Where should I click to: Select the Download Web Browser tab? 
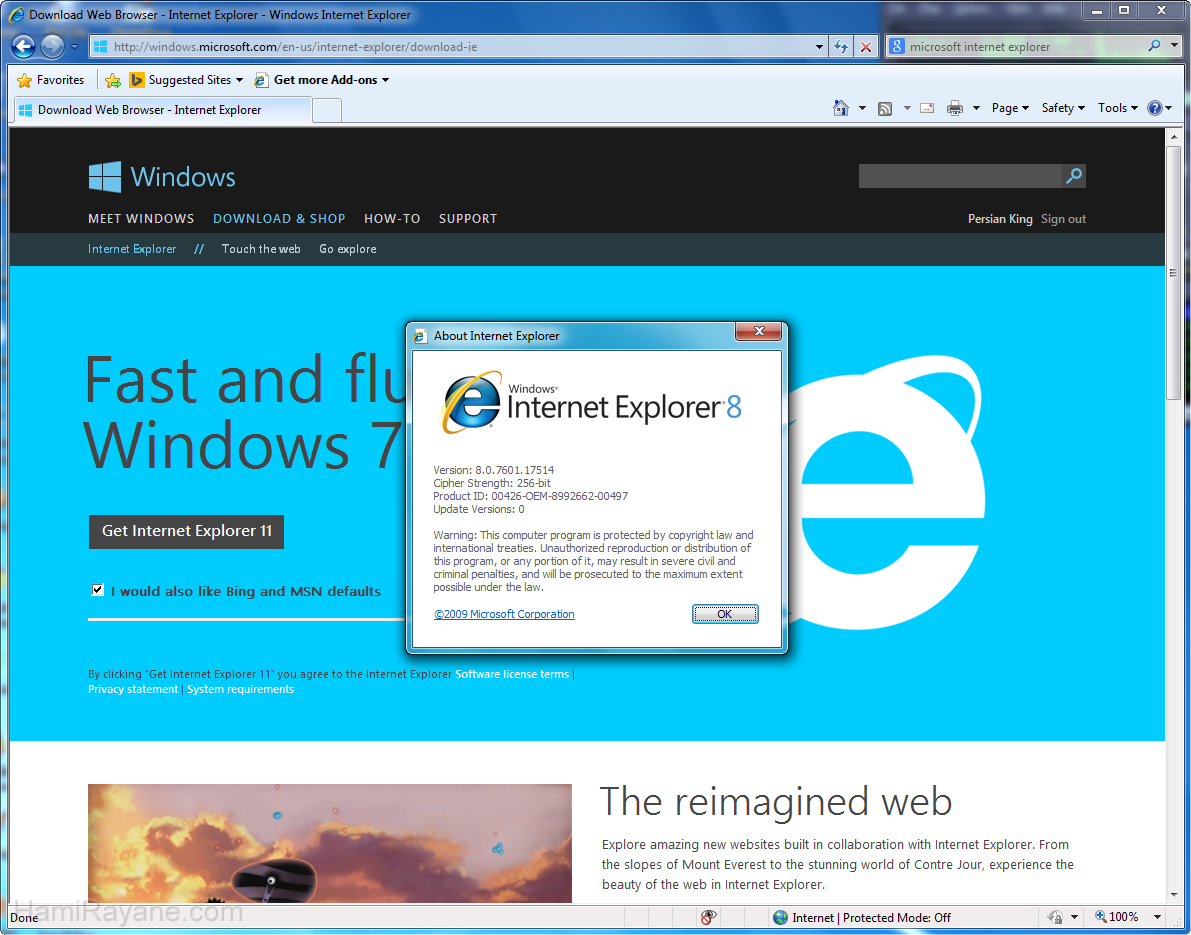pos(162,110)
